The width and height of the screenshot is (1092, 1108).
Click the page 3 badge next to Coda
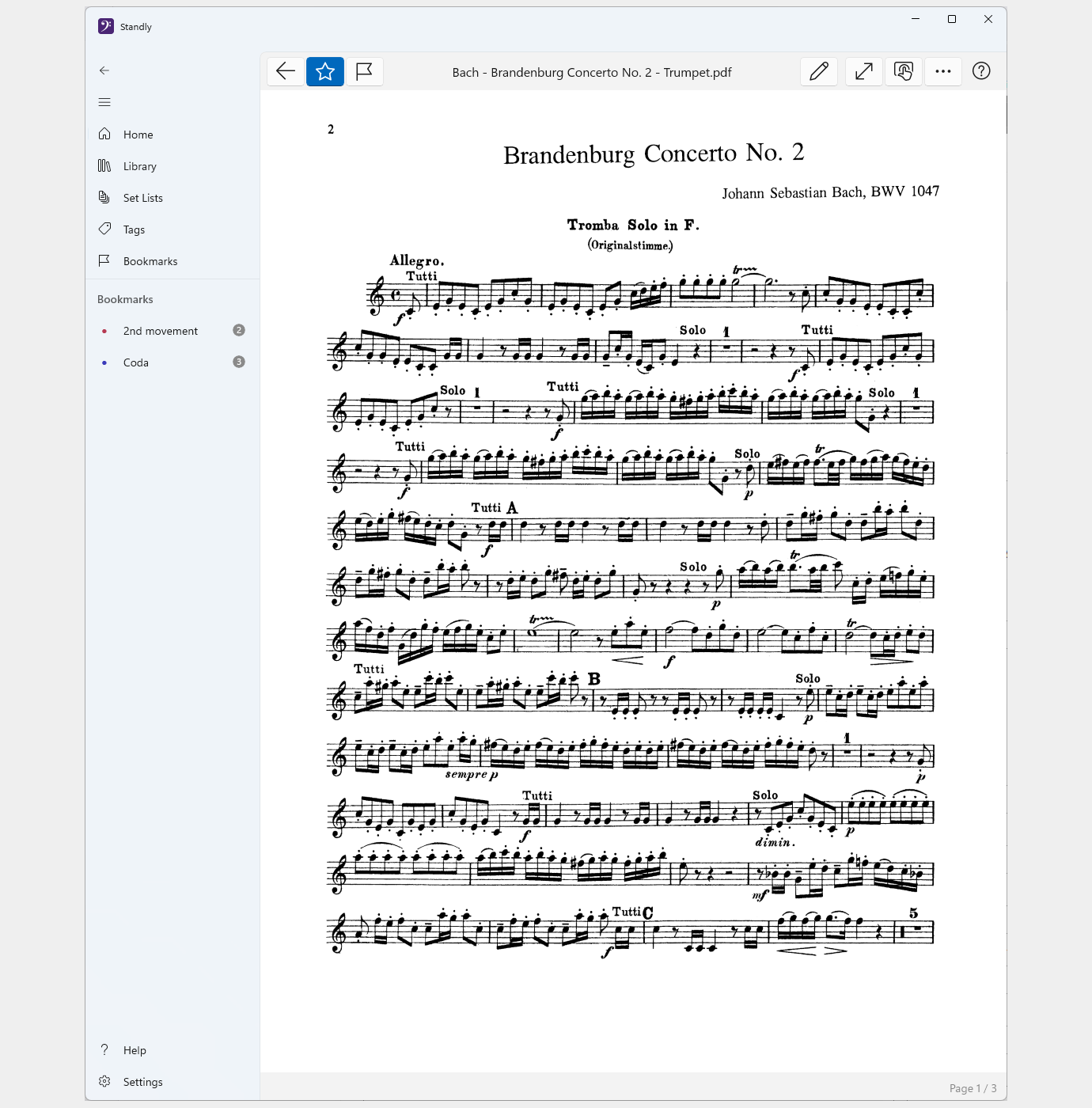[x=239, y=362]
